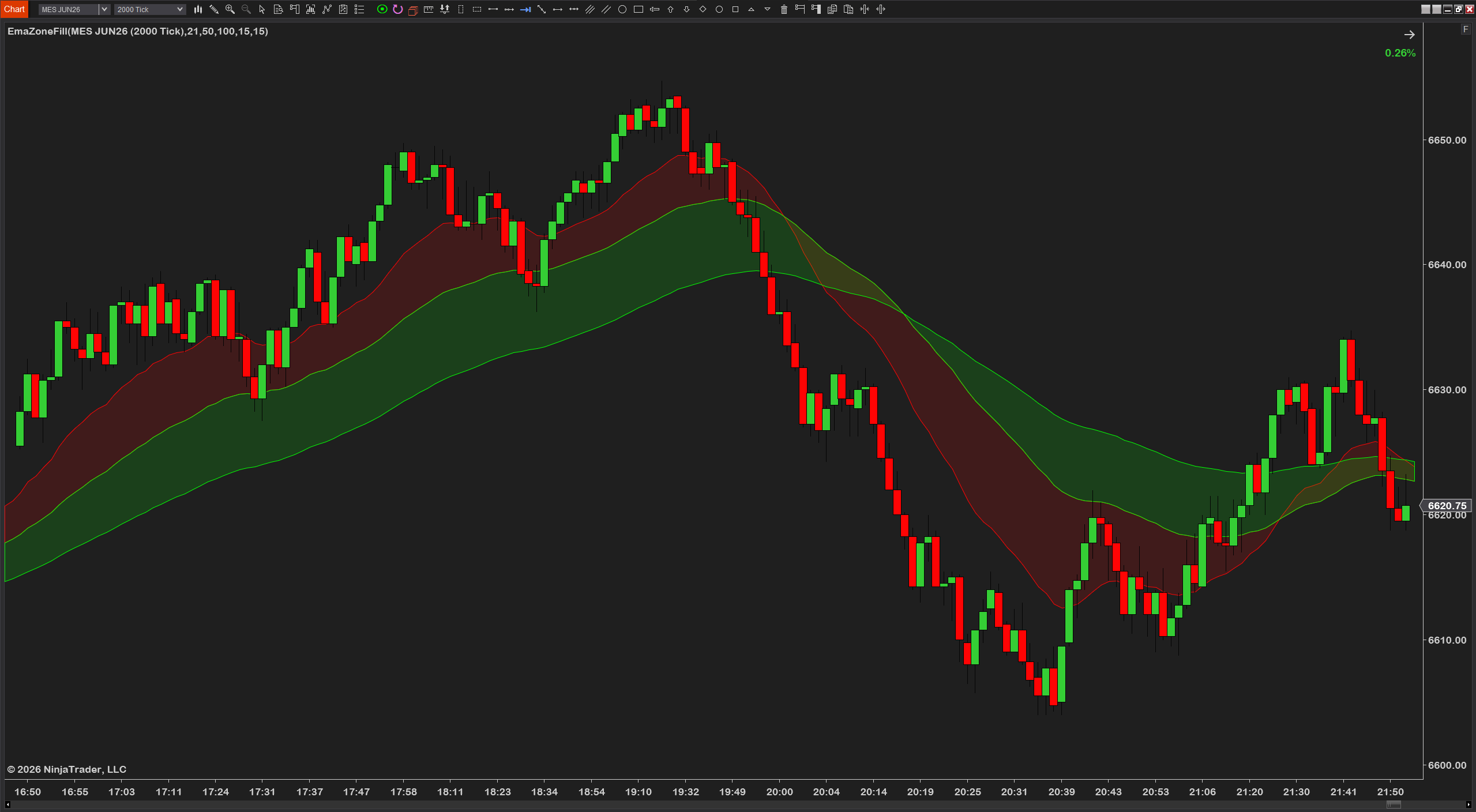Image resolution: width=1476 pixels, height=812 pixels.
Task: Toggle the Data Box display
Action: point(278,9)
